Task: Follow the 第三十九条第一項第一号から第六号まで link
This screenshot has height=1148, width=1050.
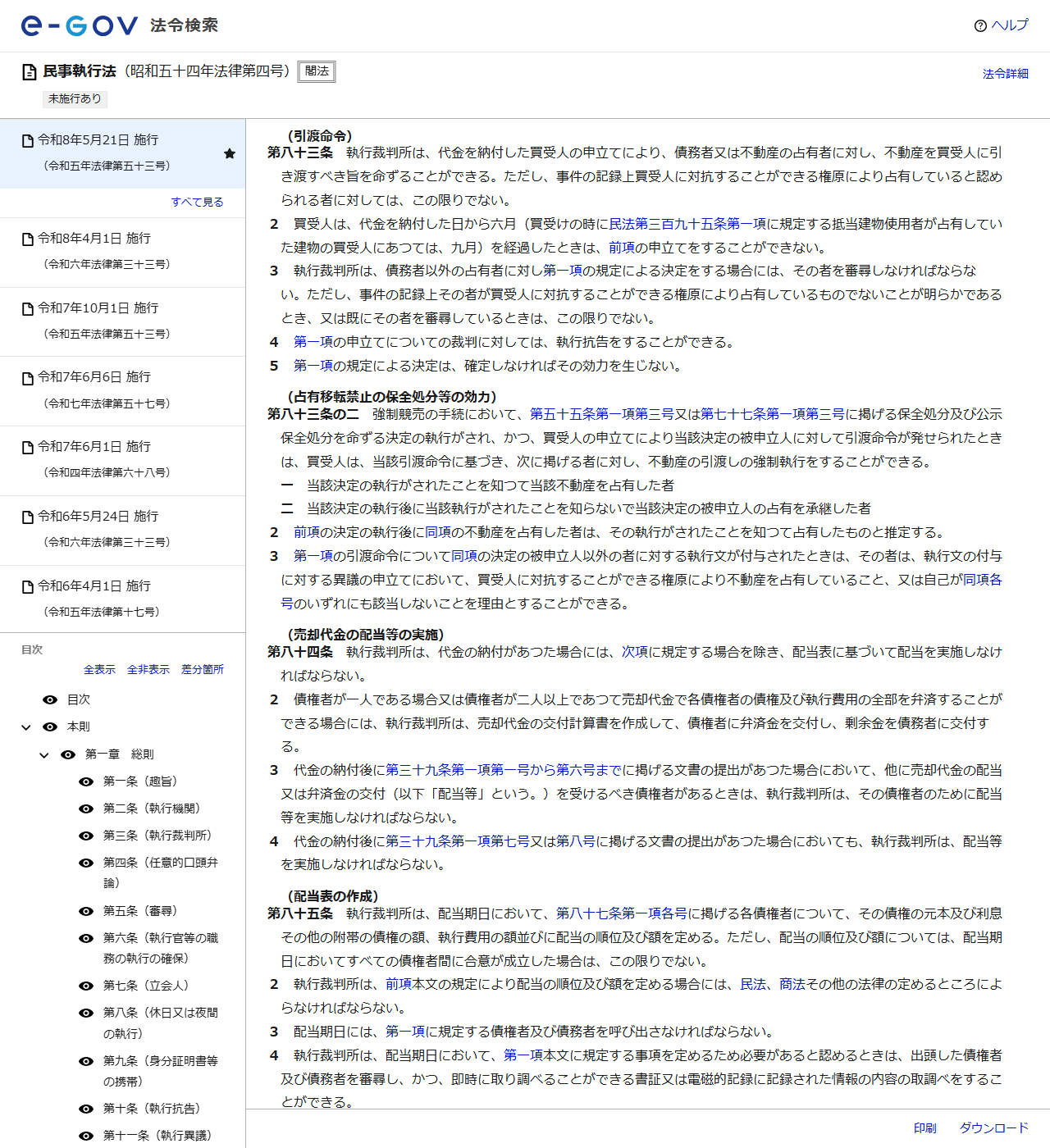Action: pos(504,770)
